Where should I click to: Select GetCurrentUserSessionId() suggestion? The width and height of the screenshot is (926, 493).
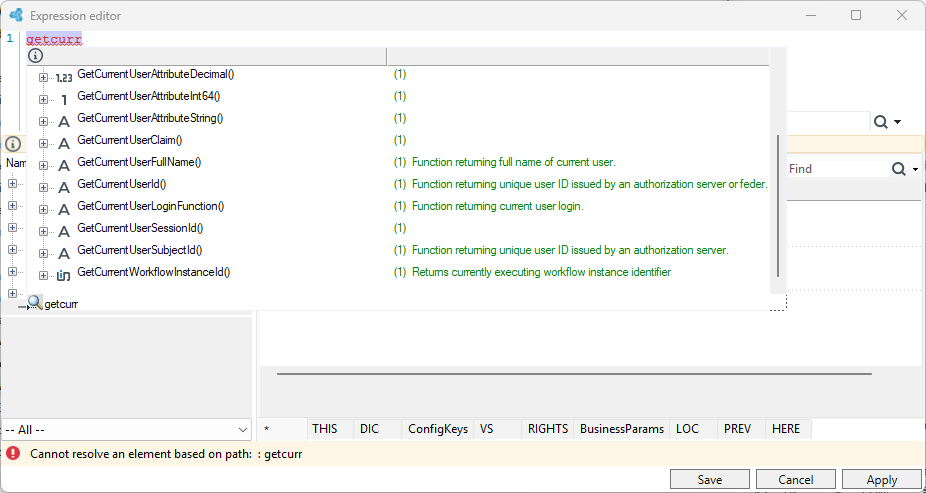(141, 228)
